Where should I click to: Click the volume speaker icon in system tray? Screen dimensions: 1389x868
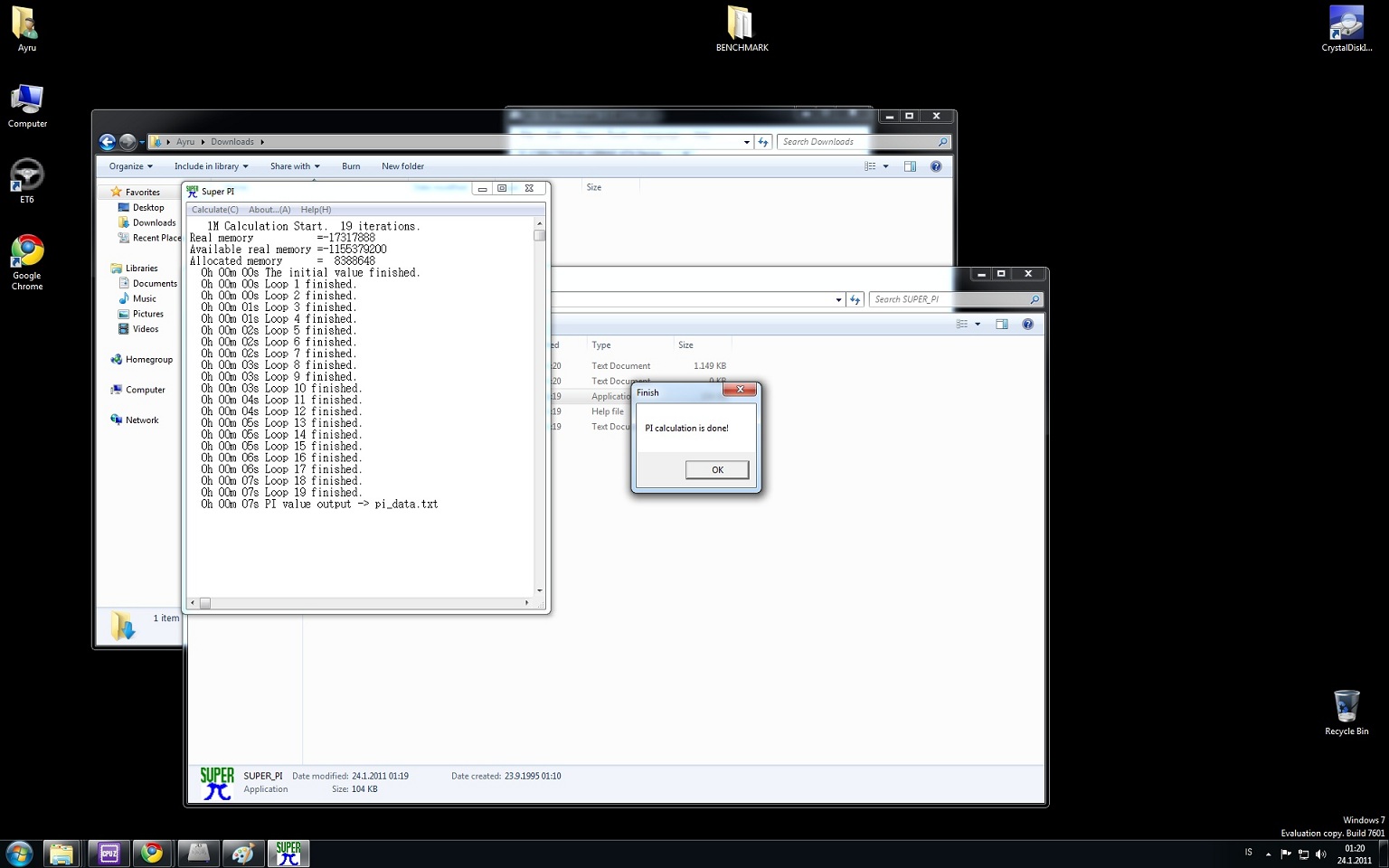tap(1320, 854)
